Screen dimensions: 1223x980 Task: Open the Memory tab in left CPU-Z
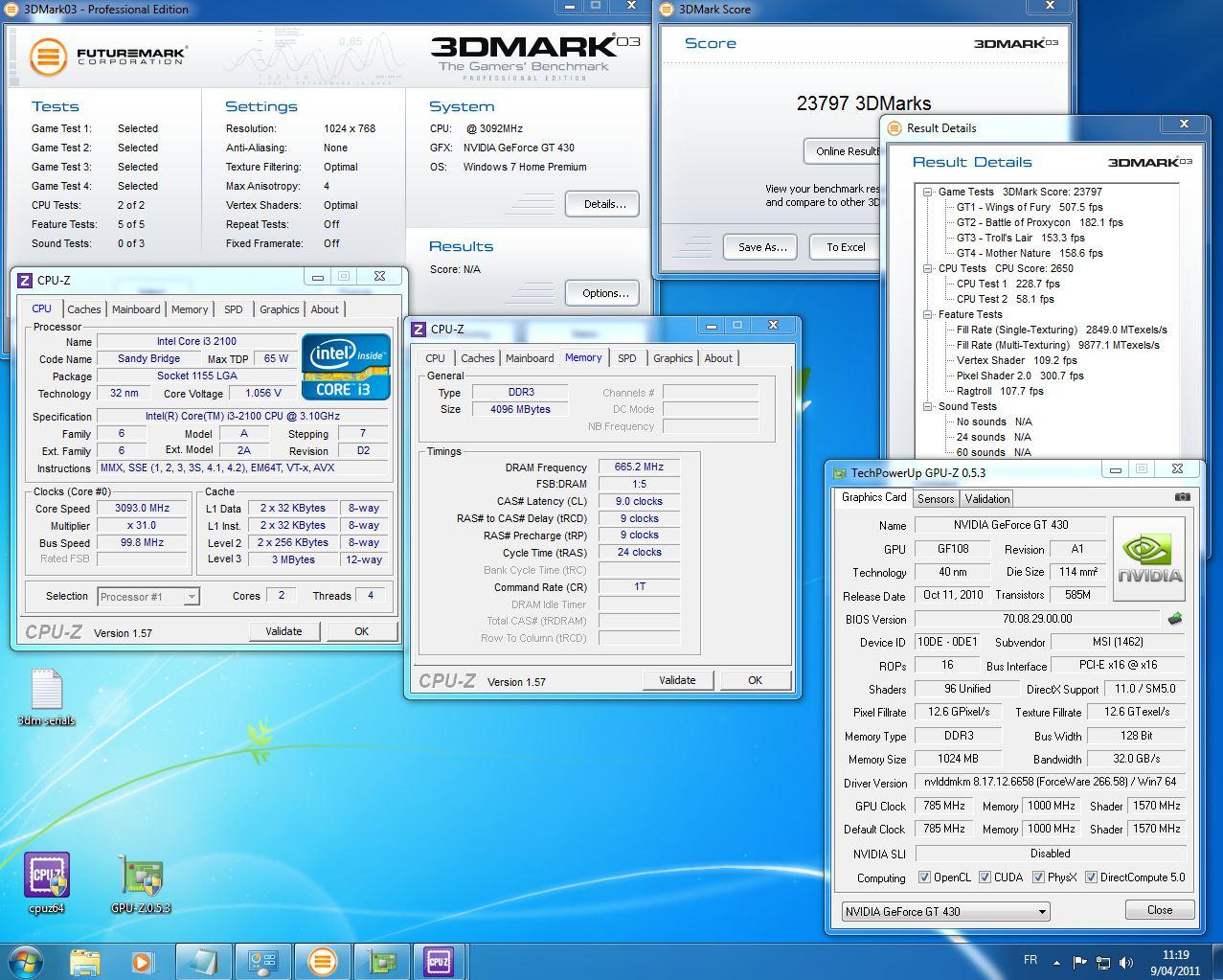click(189, 309)
